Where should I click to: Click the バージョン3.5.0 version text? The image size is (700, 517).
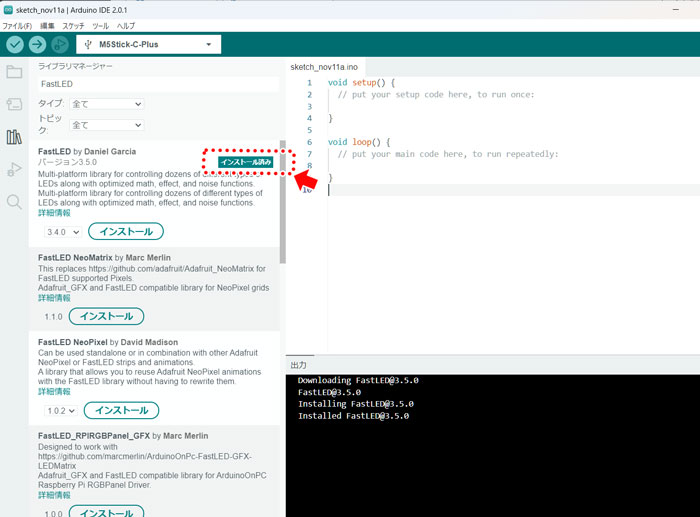[x=67, y=162]
